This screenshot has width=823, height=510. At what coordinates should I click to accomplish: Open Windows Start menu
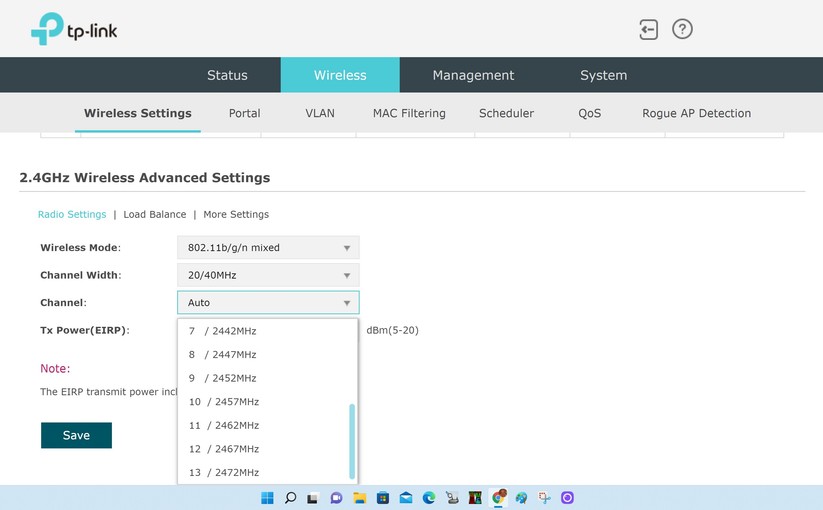click(267, 498)
